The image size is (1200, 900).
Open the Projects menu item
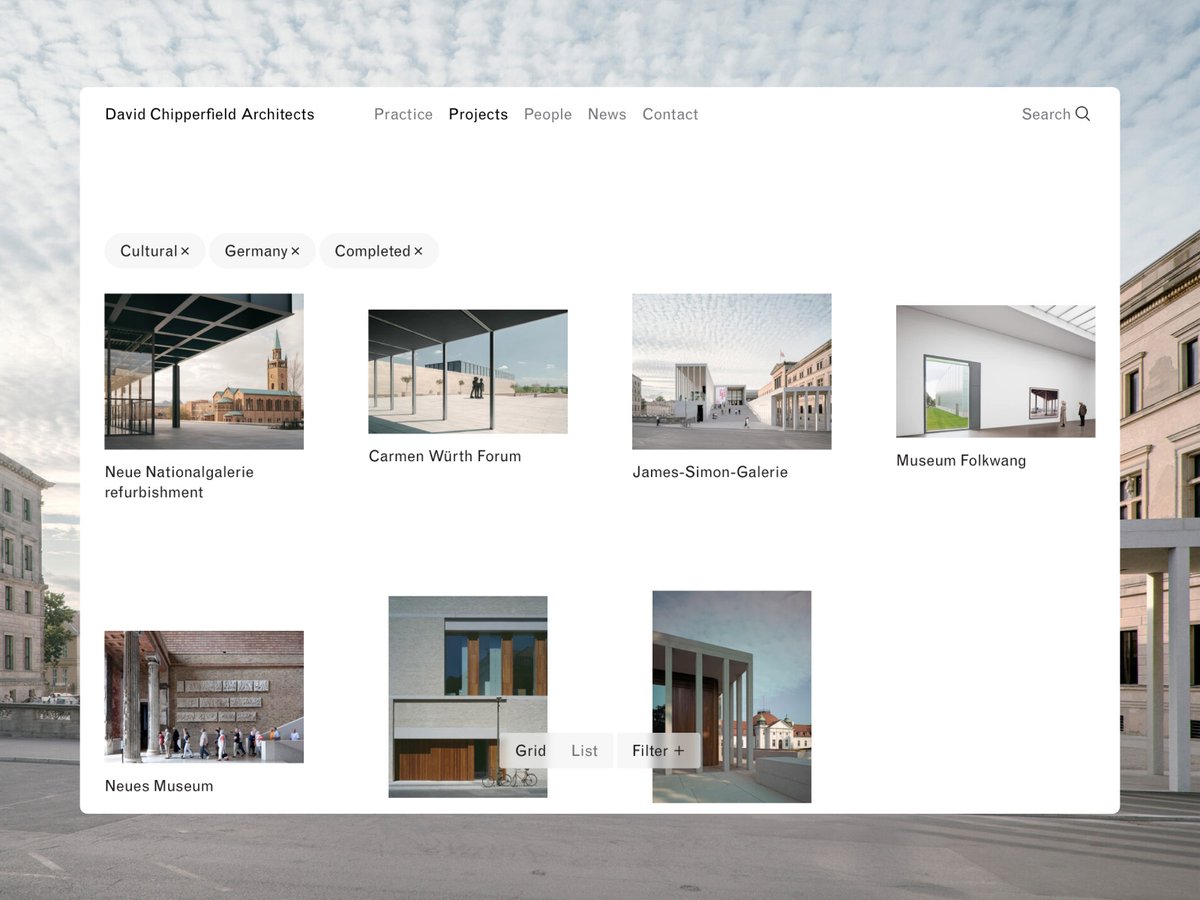(x=478, y=114)
